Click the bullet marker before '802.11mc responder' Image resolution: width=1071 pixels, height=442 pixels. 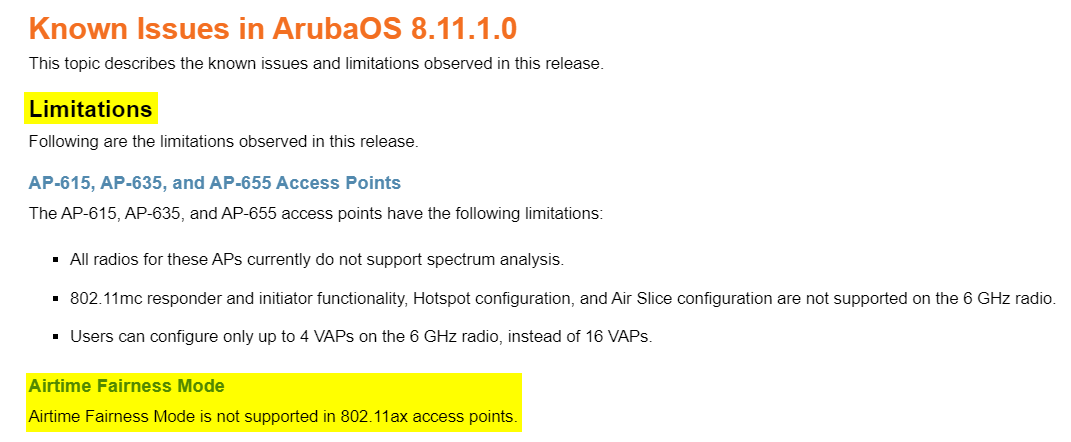pos(56,298)
